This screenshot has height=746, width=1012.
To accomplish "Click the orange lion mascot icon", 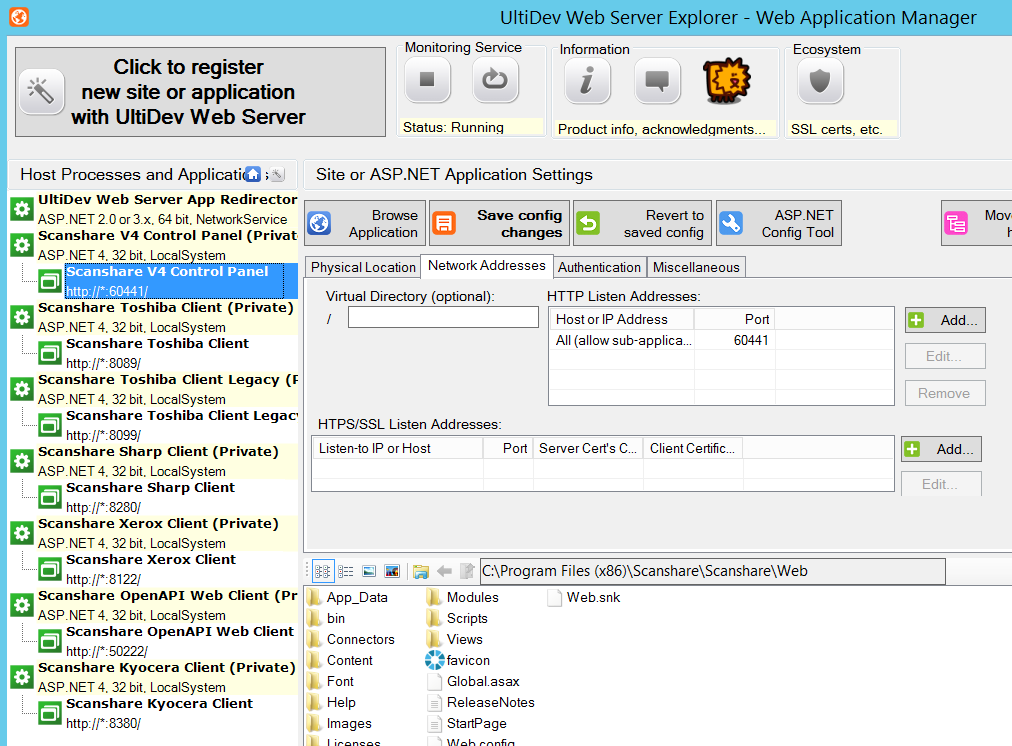I will (x=727, y=80).
